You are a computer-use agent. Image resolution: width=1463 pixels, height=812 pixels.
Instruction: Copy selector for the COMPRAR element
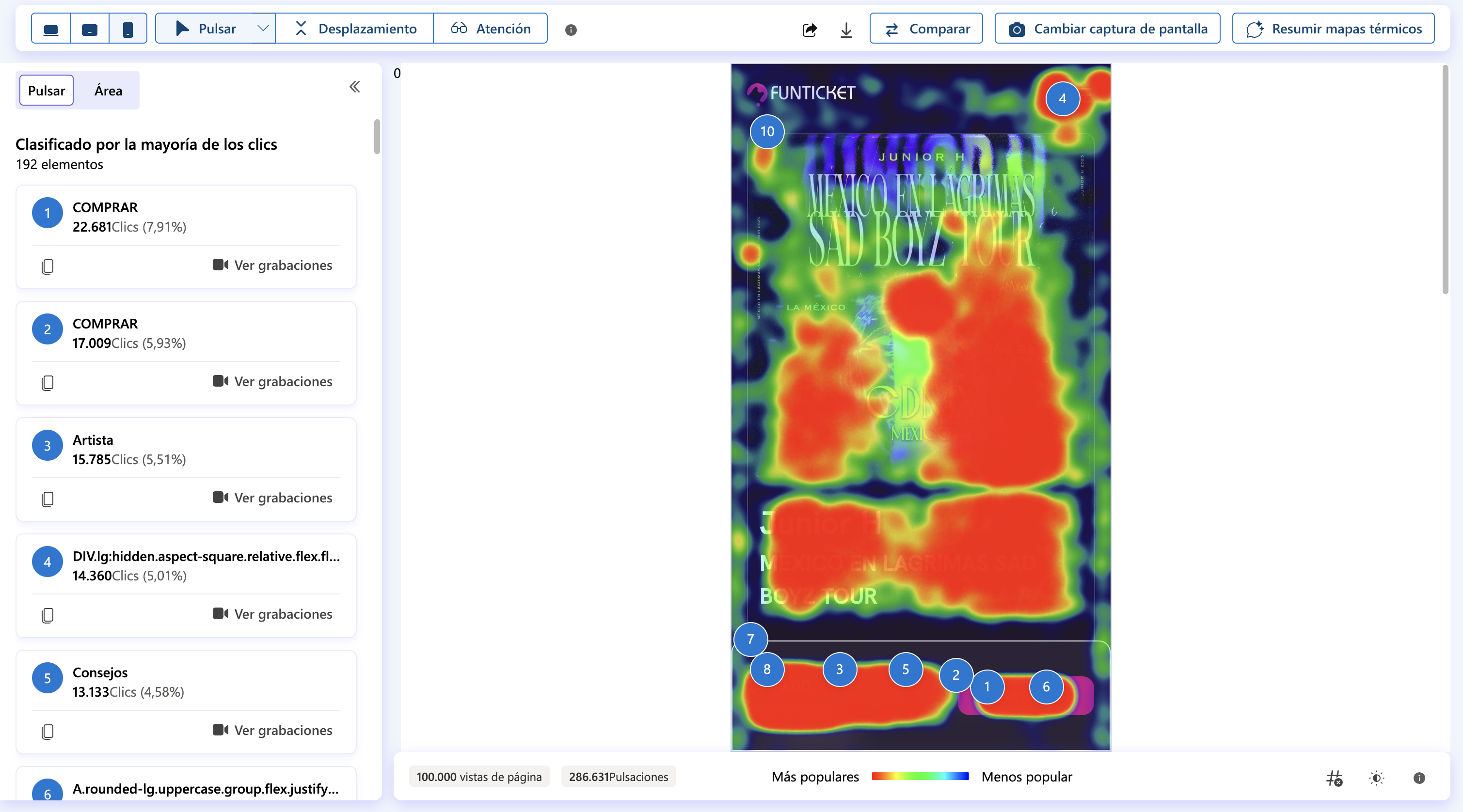(x=47, y=266)
